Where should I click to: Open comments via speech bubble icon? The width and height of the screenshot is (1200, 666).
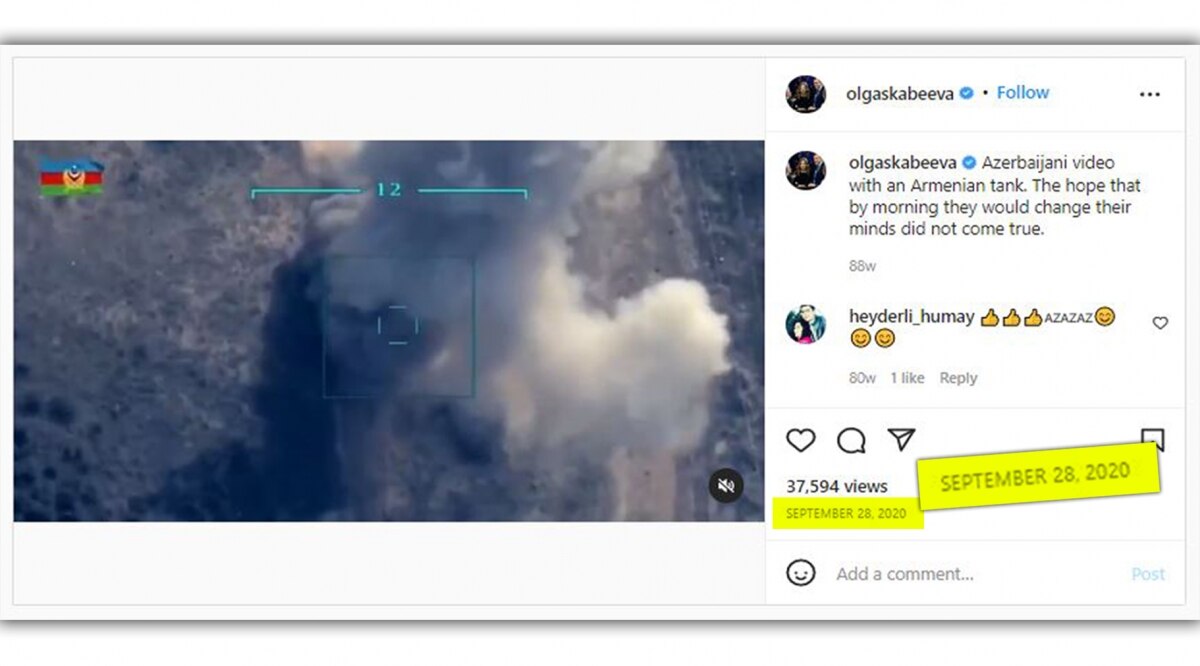(851, 440)
